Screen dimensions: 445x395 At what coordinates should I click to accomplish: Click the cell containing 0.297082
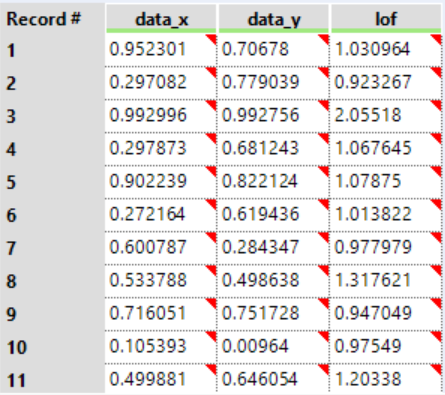tap(161, 83)
